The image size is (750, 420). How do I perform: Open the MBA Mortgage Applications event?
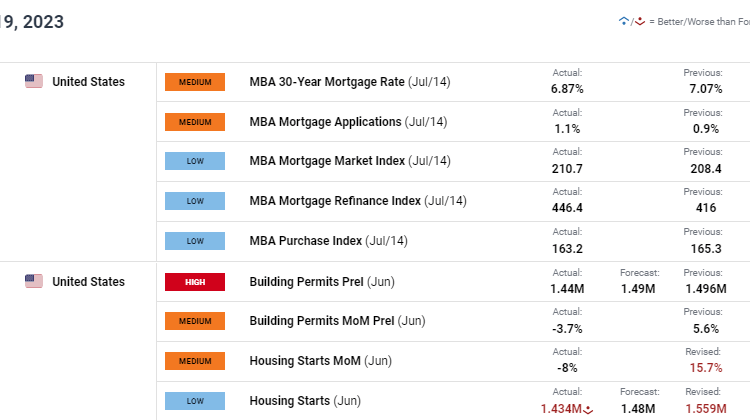(x=348, y=121)
